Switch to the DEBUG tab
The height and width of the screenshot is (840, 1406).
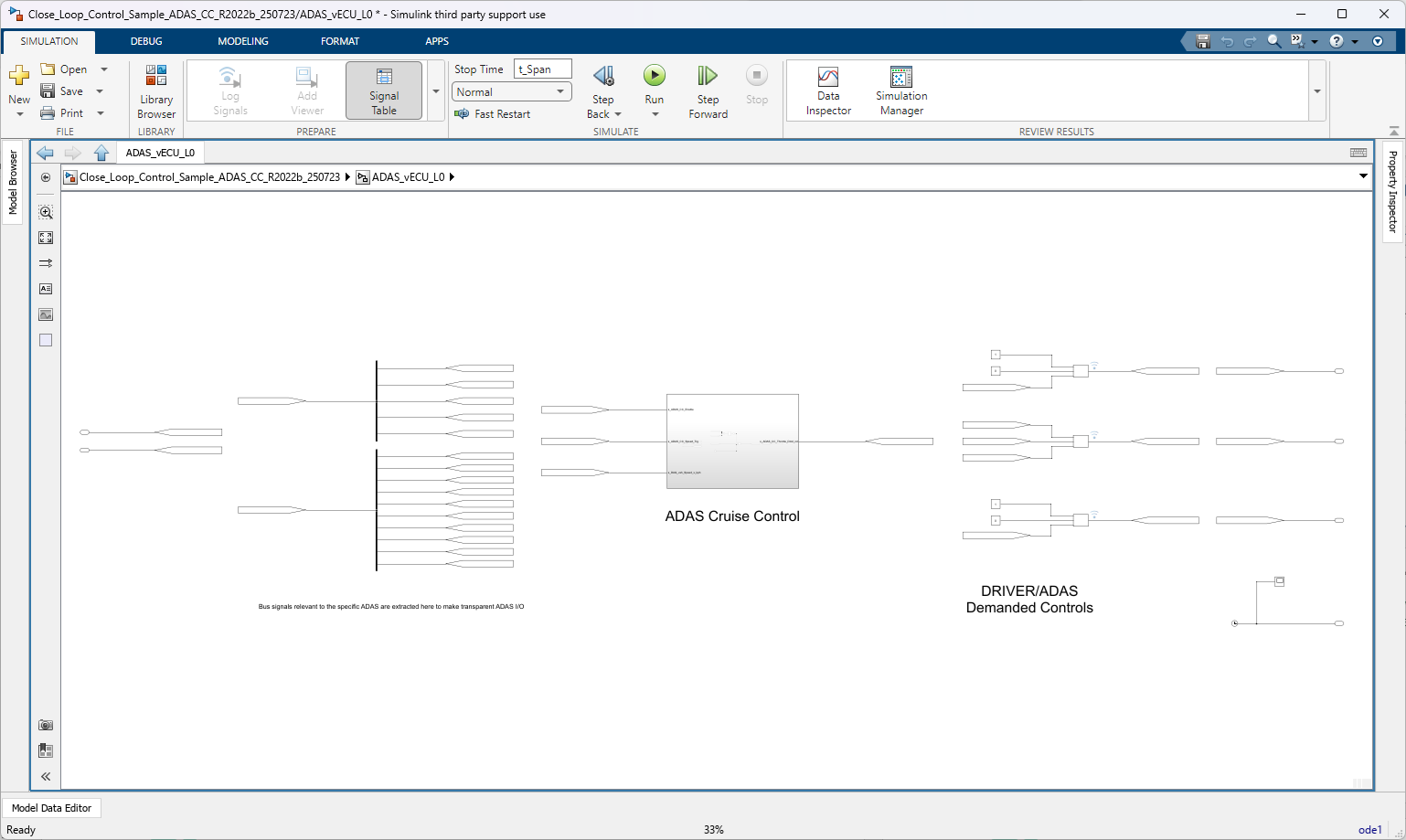(146, 41)
